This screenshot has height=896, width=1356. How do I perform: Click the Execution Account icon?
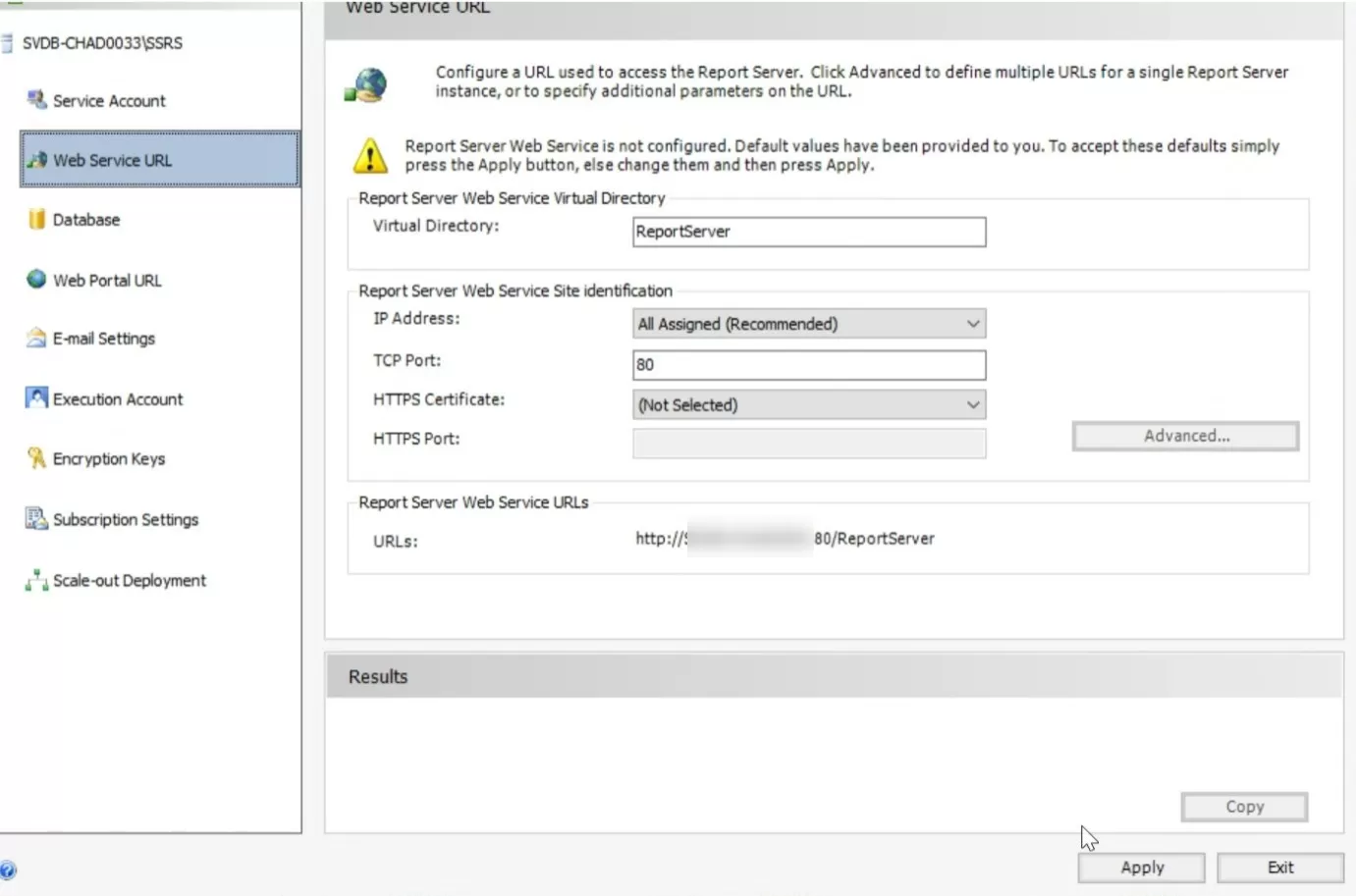coord(36,397)
